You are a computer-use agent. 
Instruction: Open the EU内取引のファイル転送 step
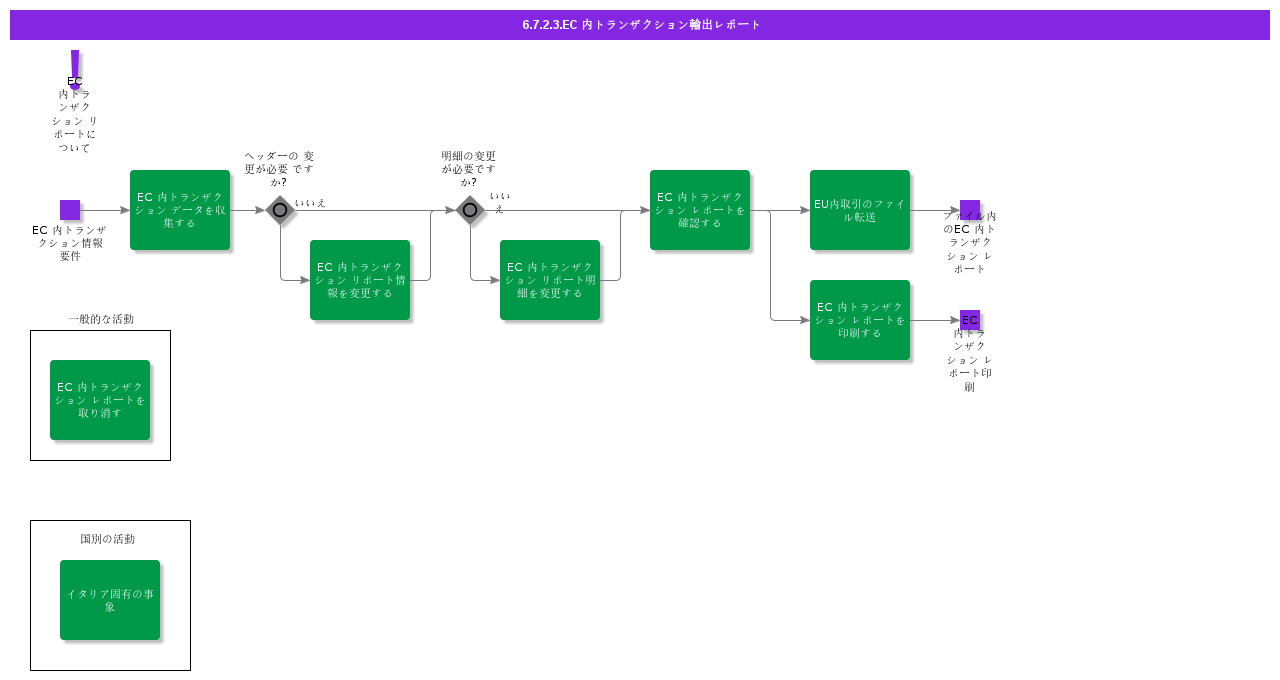[x=860, y=210]
